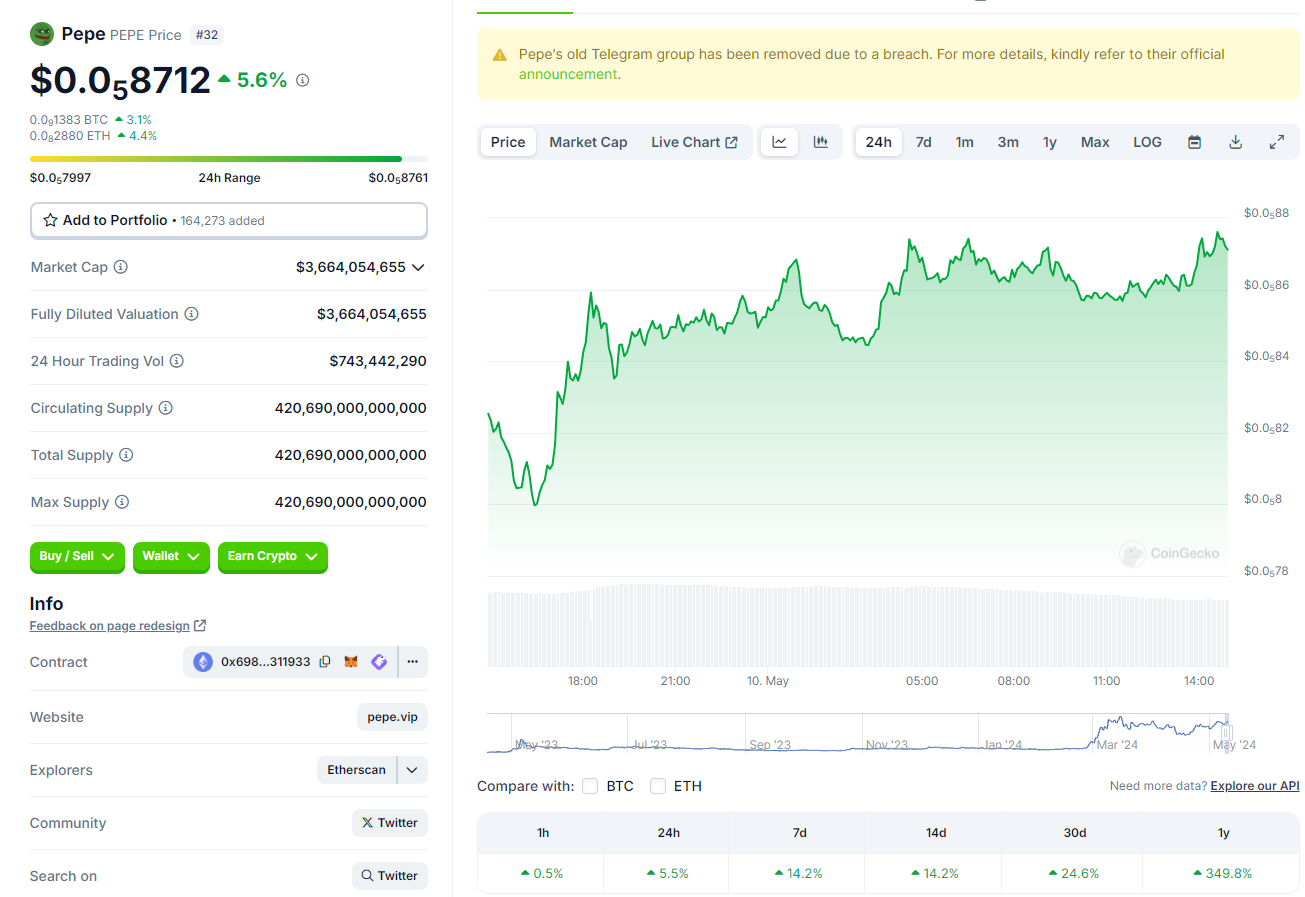Screen dimensions: 1305x897
Task: Open Community Twitter link
Action: click(390, 823)
